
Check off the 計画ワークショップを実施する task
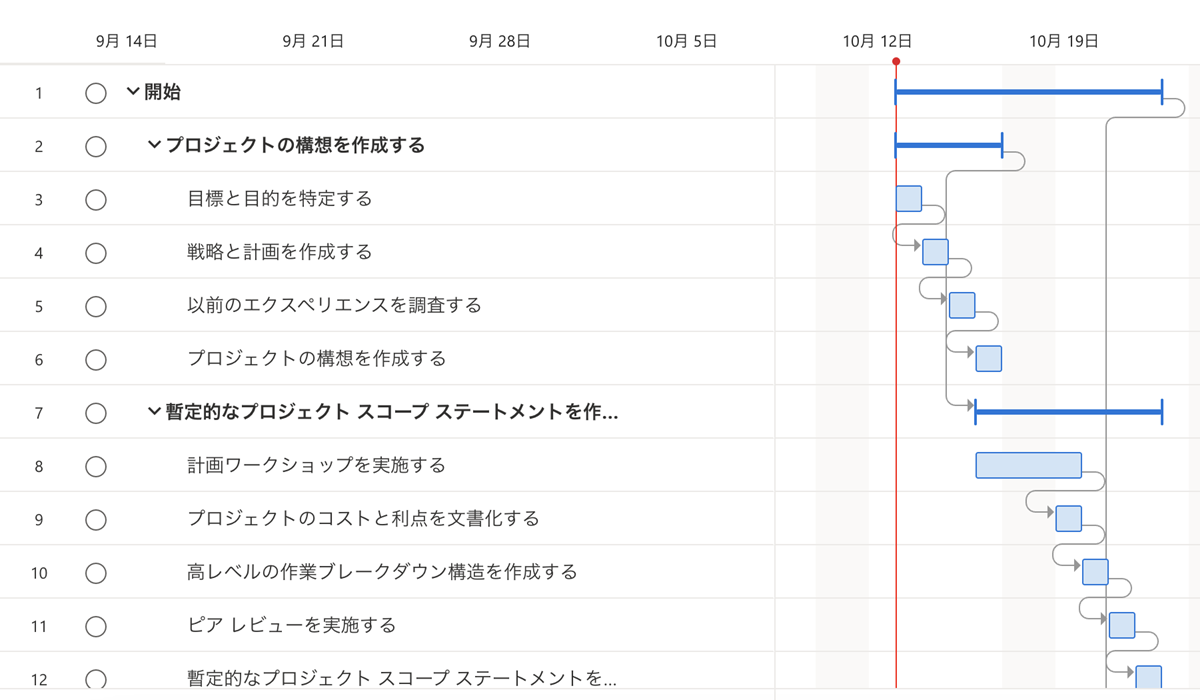click(x=96, y=465)
